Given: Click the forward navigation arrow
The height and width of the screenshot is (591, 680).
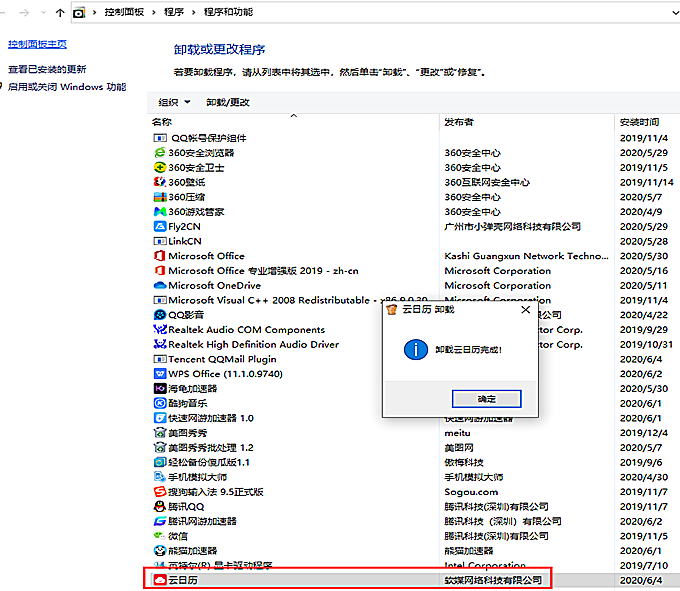Looking at the screenshot, I should 24,13.
